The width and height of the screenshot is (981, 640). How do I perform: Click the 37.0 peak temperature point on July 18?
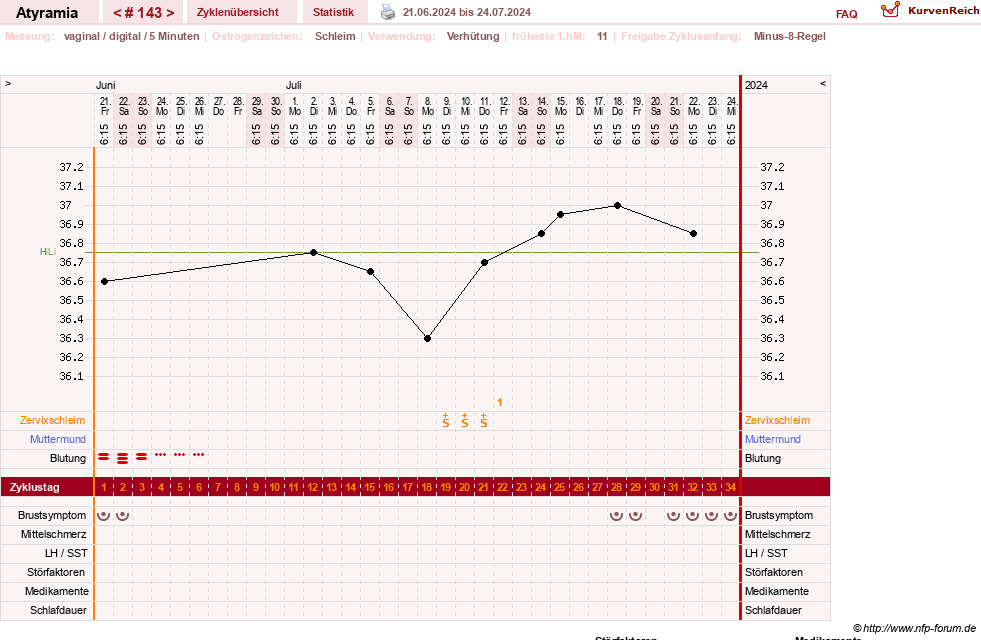coord(618,205)
